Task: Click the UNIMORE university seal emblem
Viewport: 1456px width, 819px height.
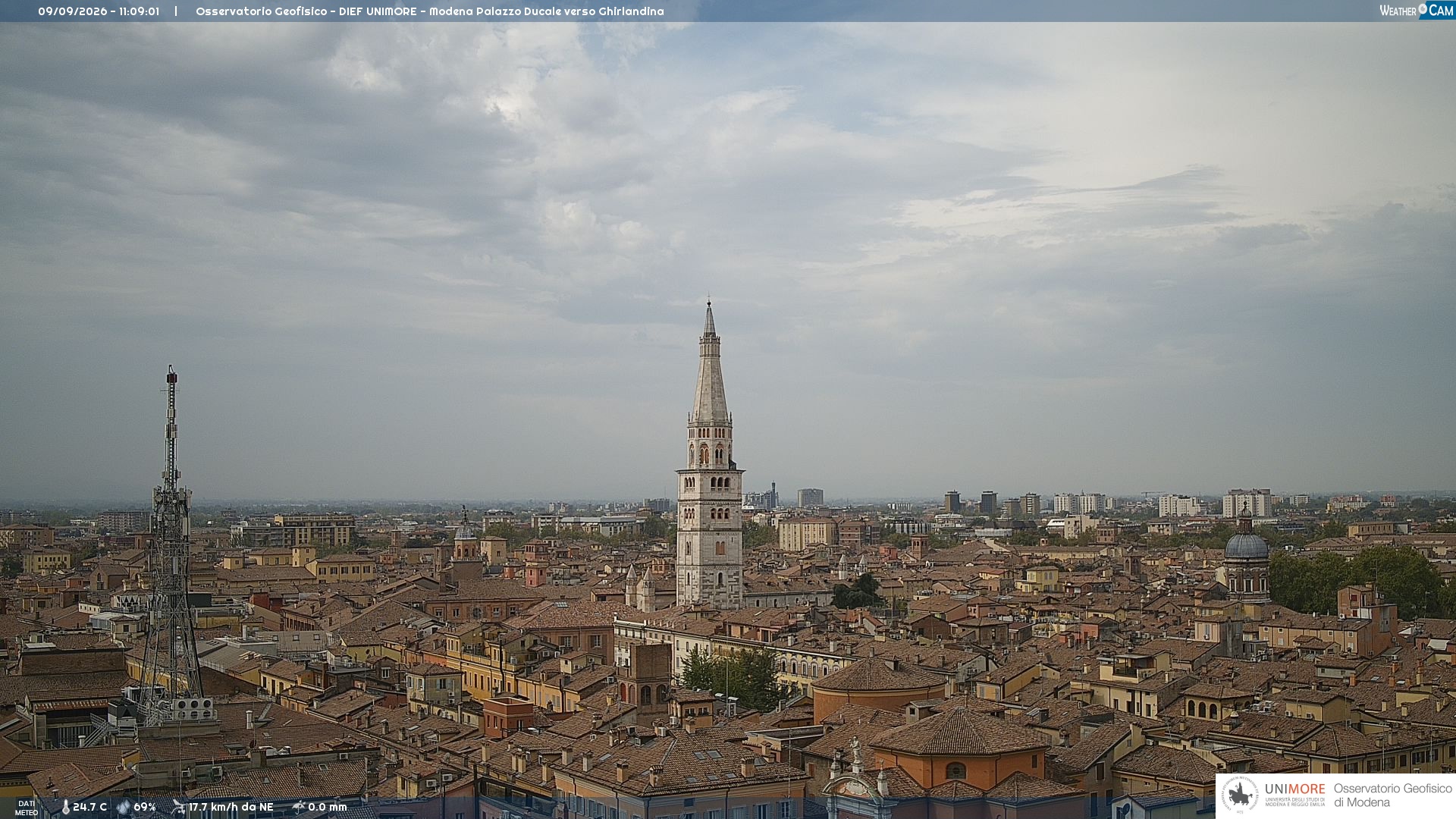Action: 1240,795
